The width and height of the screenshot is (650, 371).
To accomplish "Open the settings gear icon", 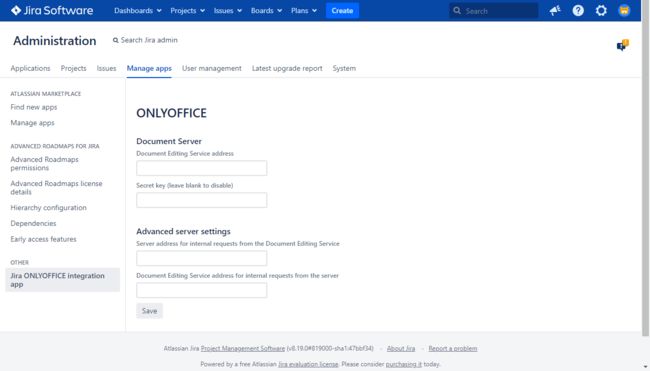I will 601,11.
